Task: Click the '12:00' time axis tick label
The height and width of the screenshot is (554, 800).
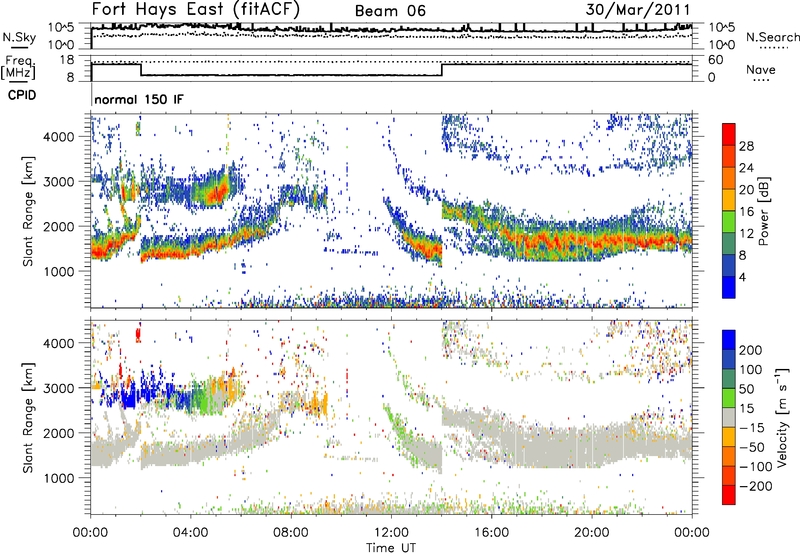Action: point(391,533)
